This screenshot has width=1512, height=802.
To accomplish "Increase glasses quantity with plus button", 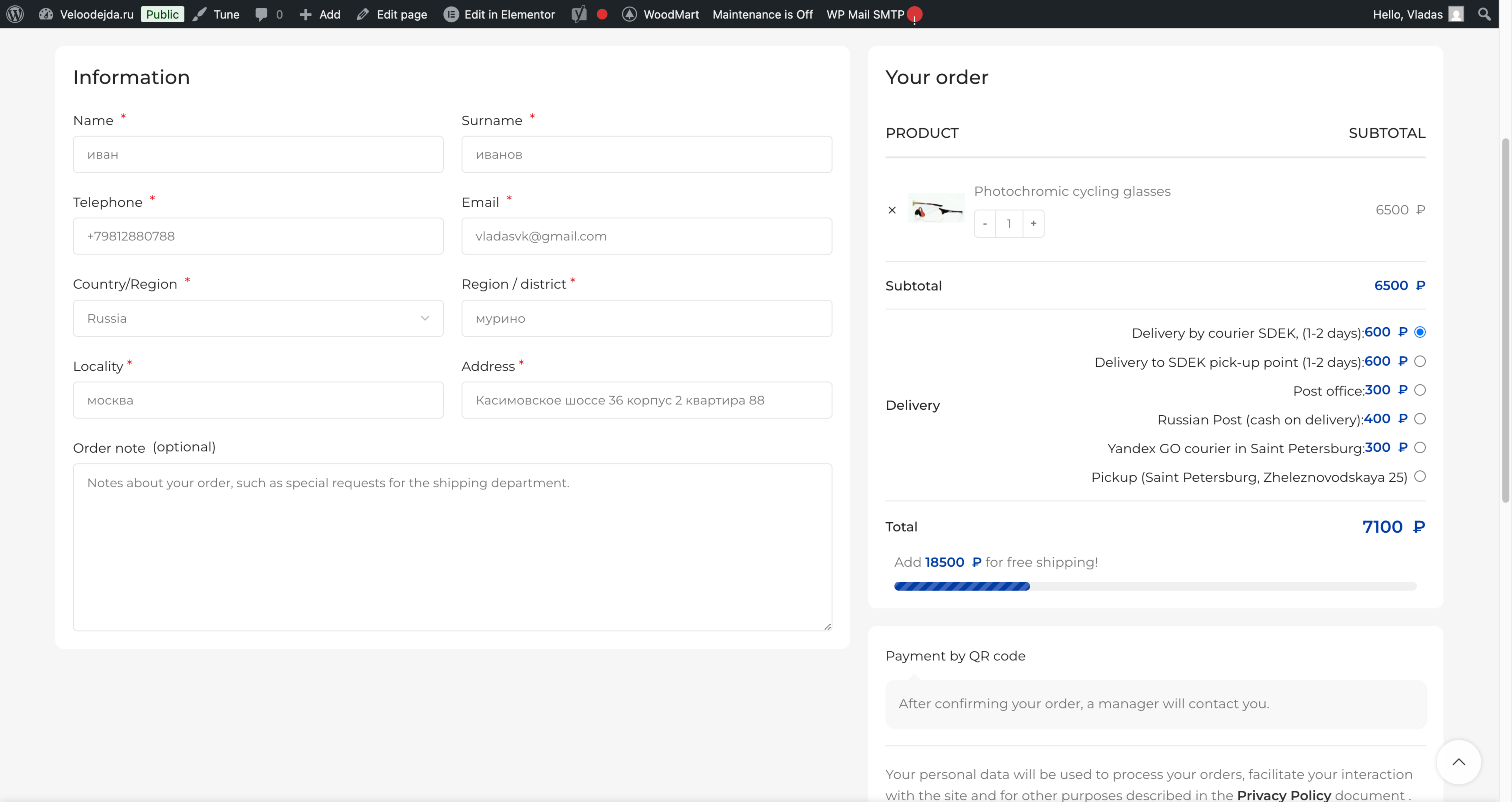I will pos(1034,224).
